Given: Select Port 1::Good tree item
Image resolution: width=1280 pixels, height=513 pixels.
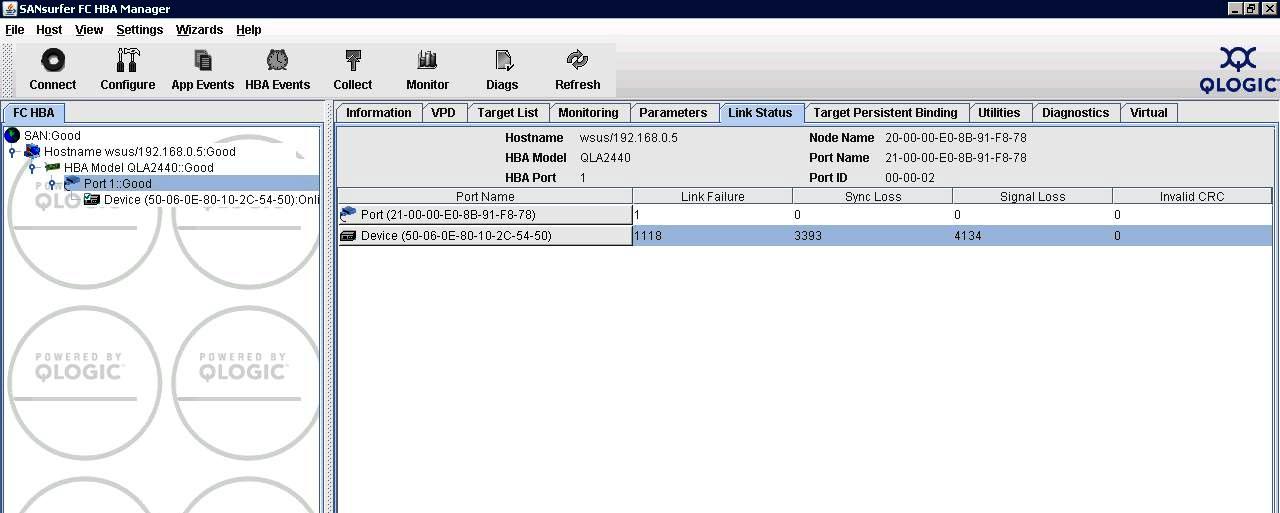Looking at the screenshot, I should pos(118,183).
